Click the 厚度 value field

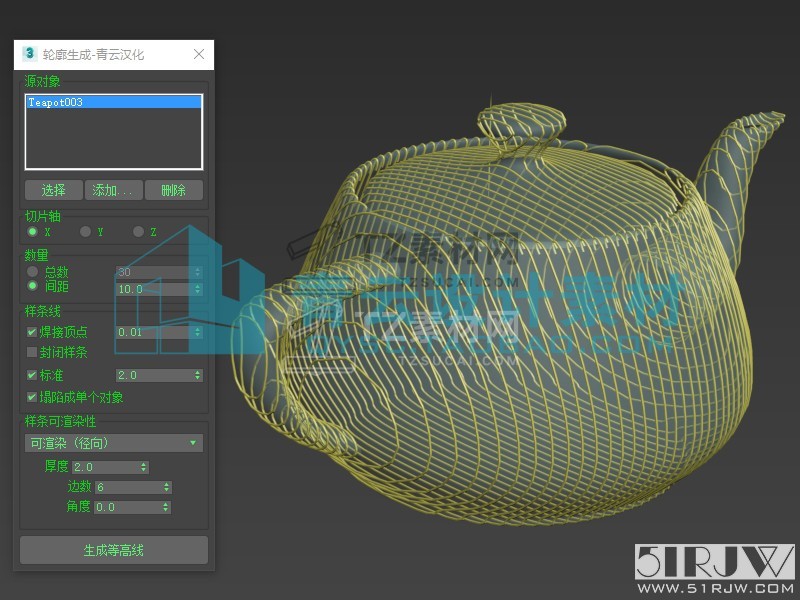(x=106, y=467)
